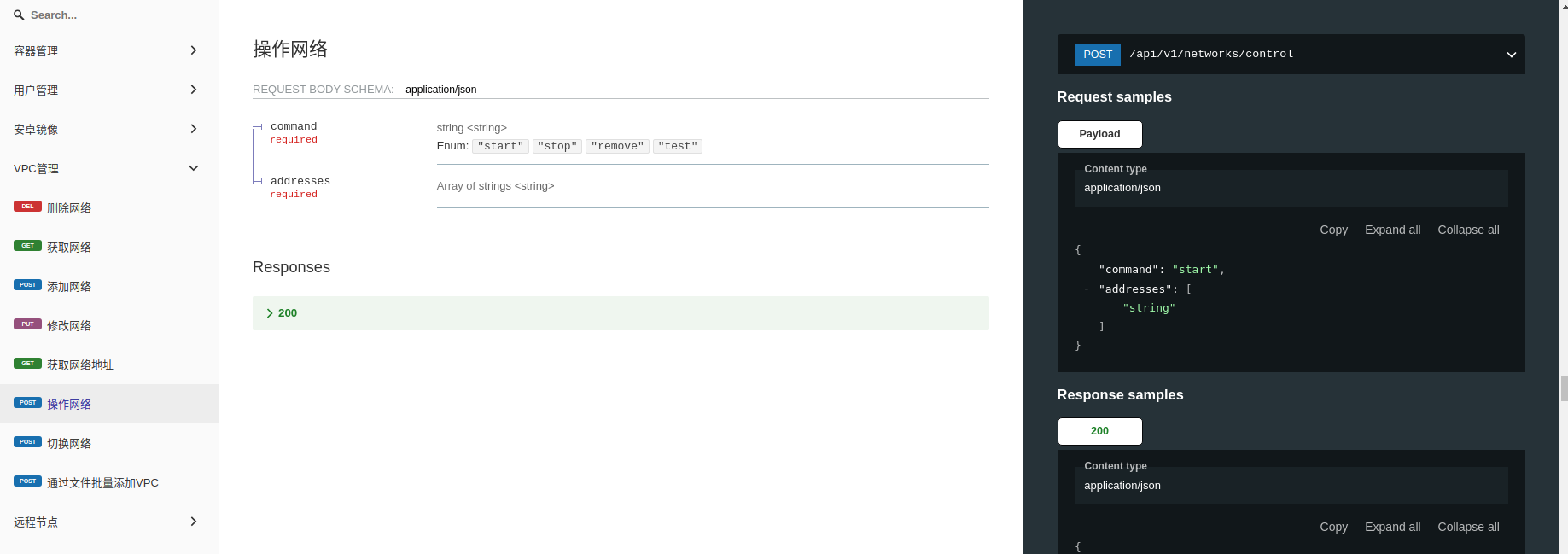
Task: Select the Payload tab
Action: coord(1099,134)
